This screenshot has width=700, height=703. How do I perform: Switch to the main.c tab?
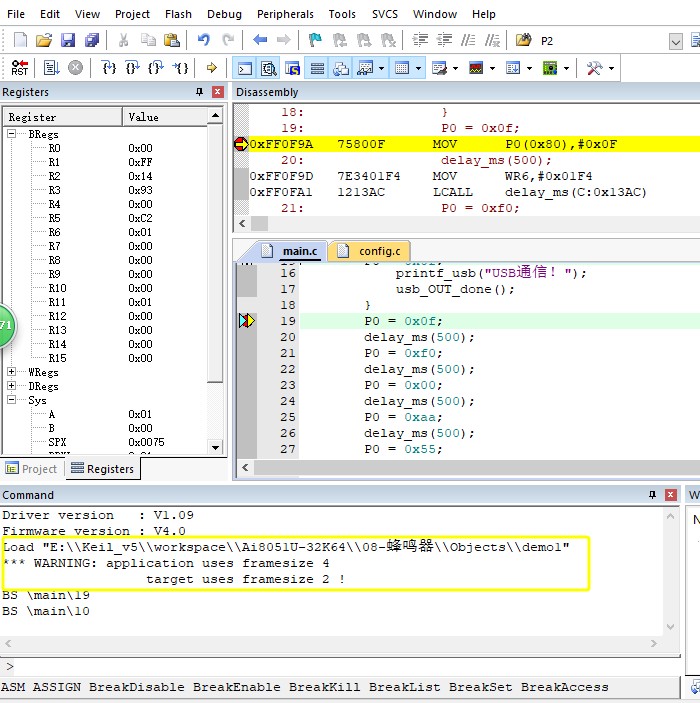pyautogui.click(x=290, y=251)
